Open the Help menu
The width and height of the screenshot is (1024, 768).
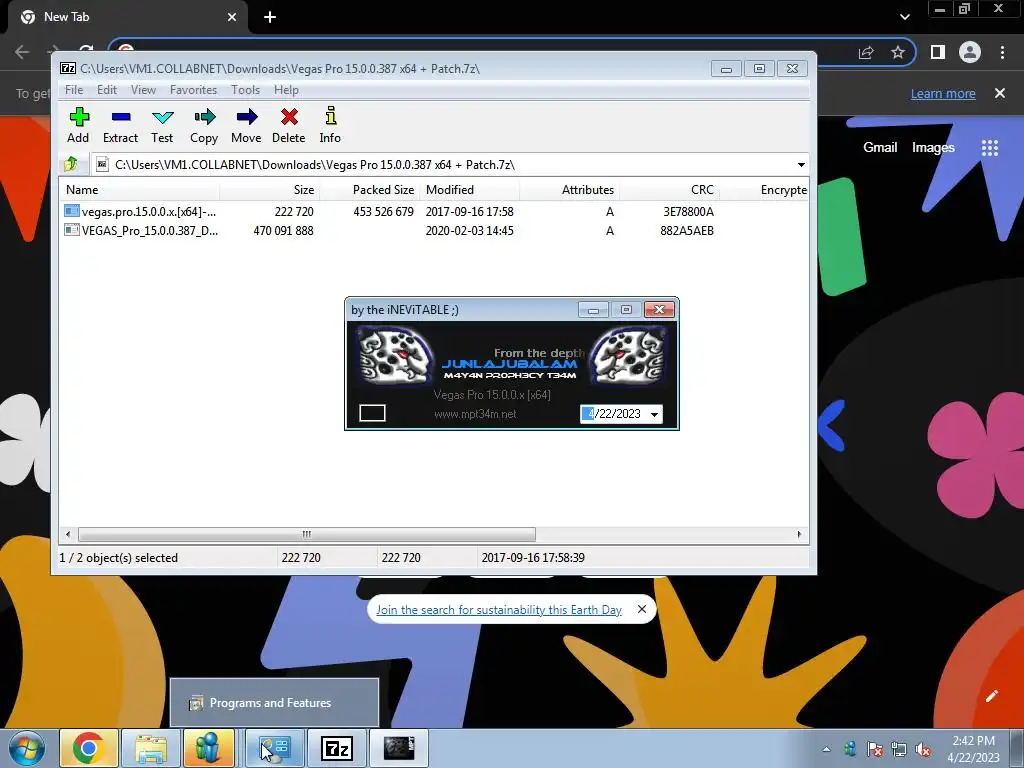pos(286,90)
